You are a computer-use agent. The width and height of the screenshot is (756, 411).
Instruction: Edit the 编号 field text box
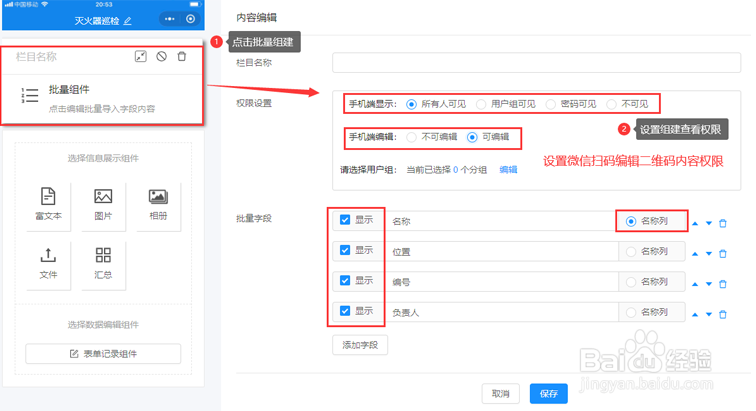tap(502, 282)
